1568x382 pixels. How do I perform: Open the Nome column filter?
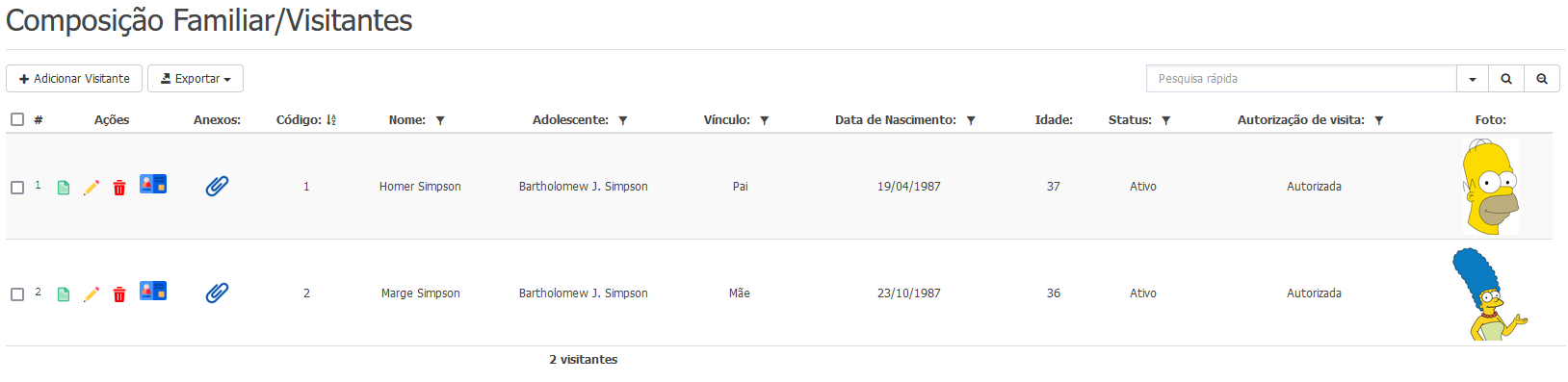[440, 120]
